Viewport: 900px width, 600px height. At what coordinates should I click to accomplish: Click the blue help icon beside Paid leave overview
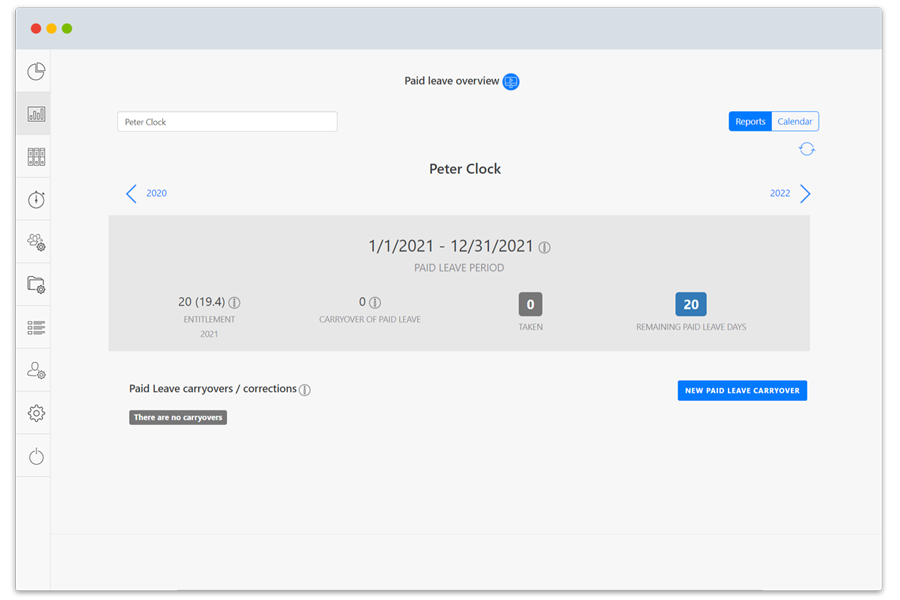tap(511, 82)
